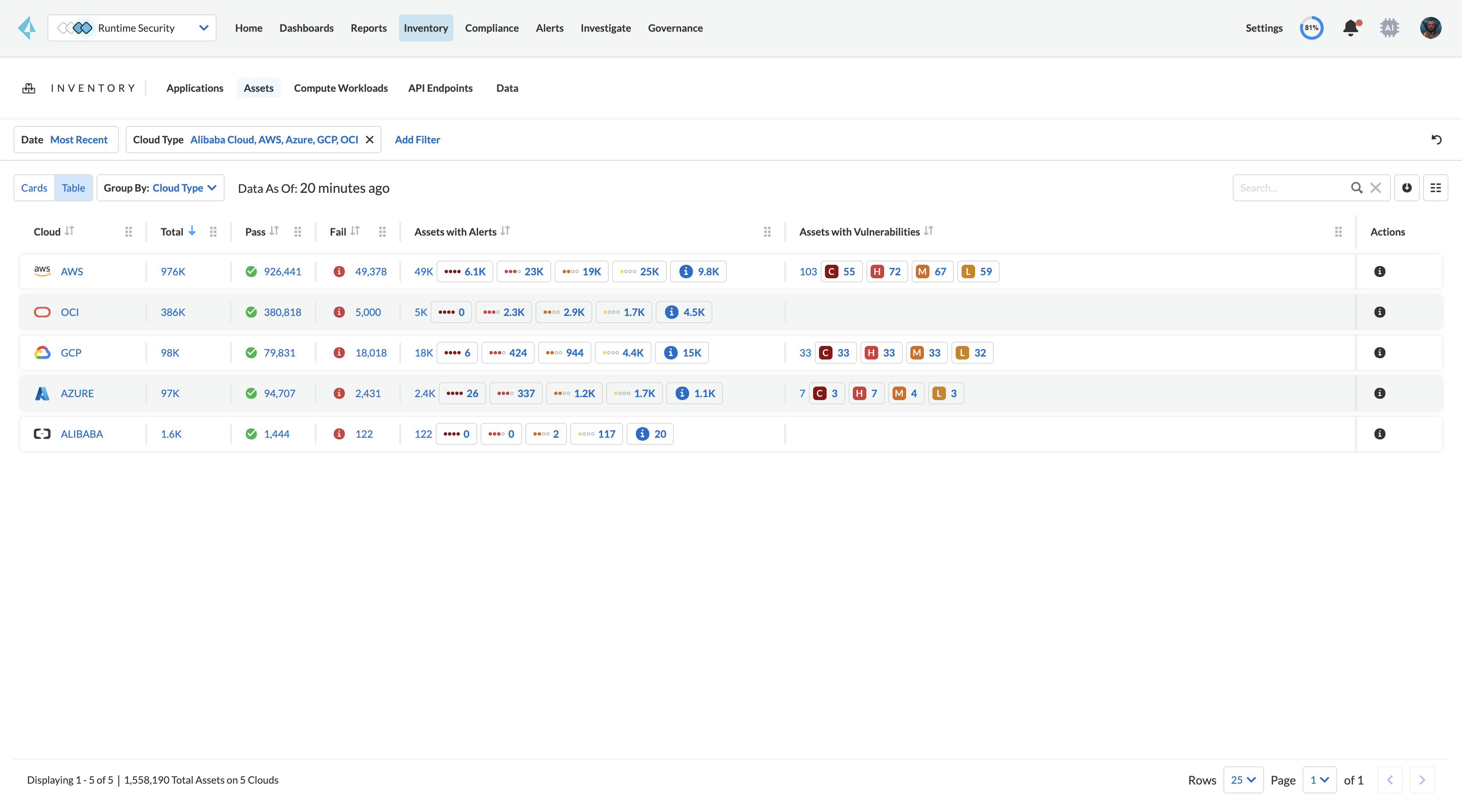Click the GCP info action icon
The height and width of the screenshot is (812, 1462).
[1379, 352]
